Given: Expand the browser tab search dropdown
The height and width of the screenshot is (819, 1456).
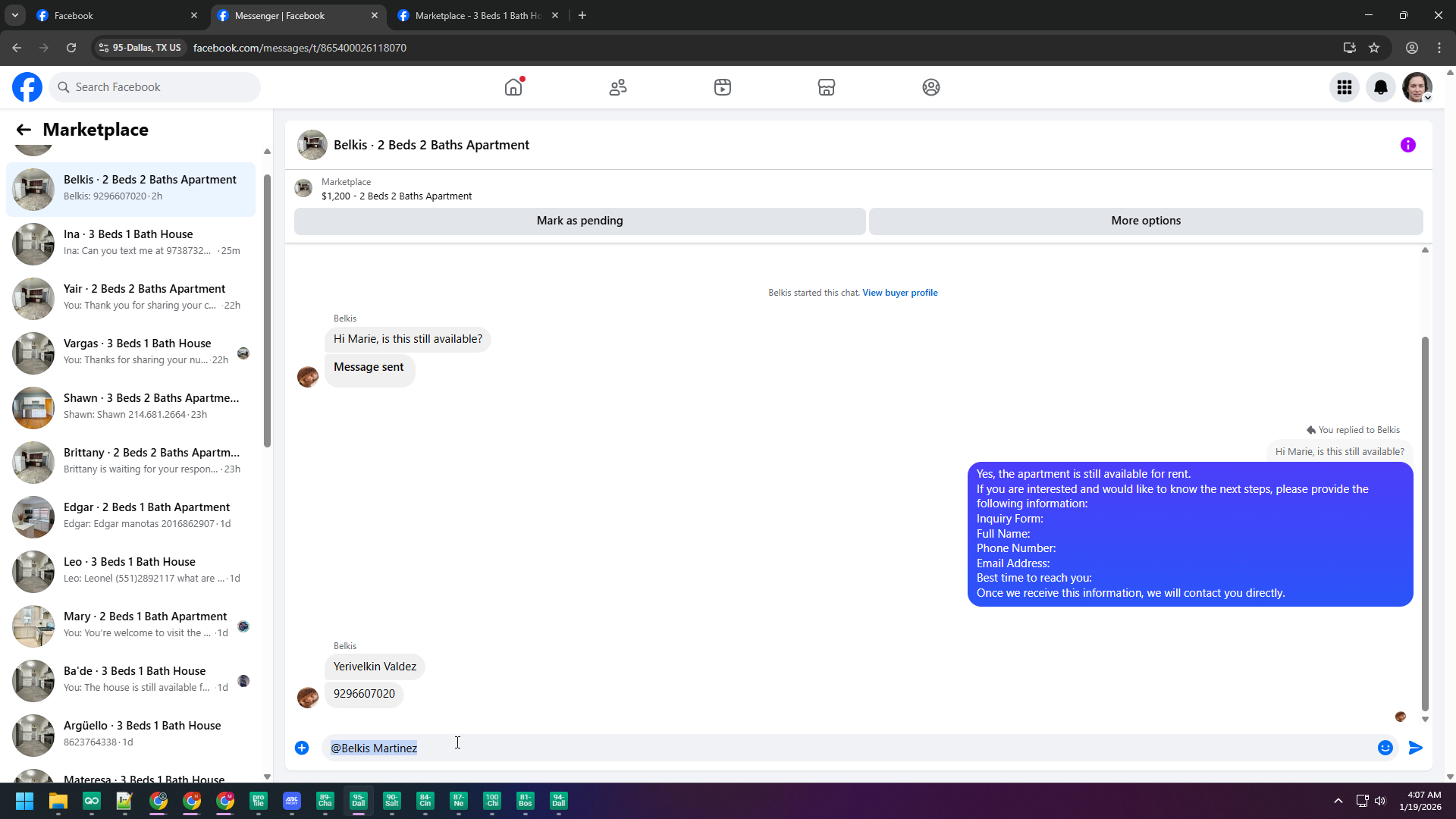Looking at the screenshot, I should (x=14, y=15).
